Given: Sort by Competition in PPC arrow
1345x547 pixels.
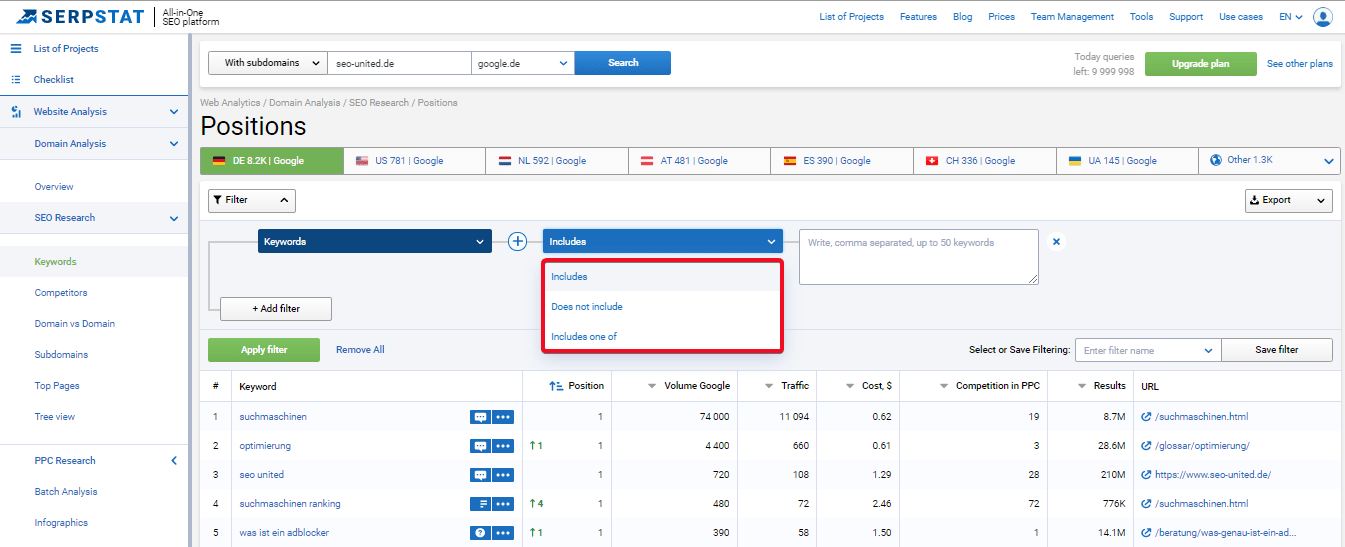Looking at the screenshot, I should point(944,386).
